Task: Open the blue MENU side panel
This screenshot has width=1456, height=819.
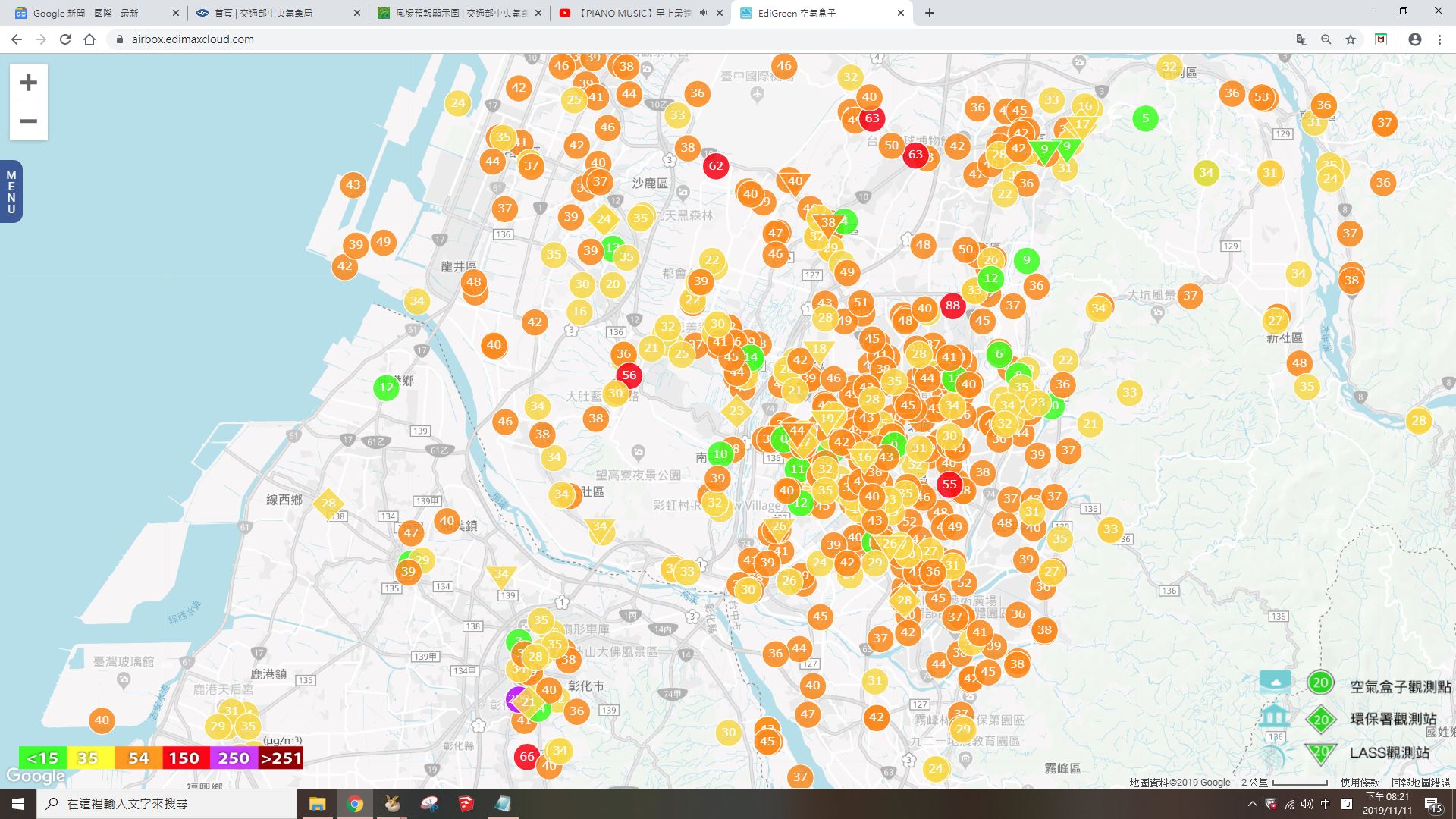Action: point(11,192)
